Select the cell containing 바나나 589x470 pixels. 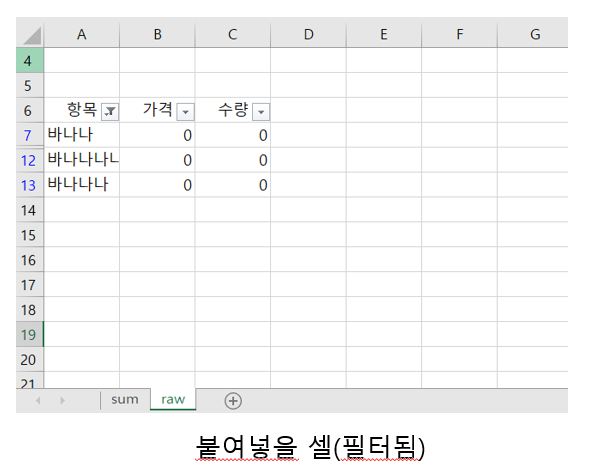[x=82, y=135]
